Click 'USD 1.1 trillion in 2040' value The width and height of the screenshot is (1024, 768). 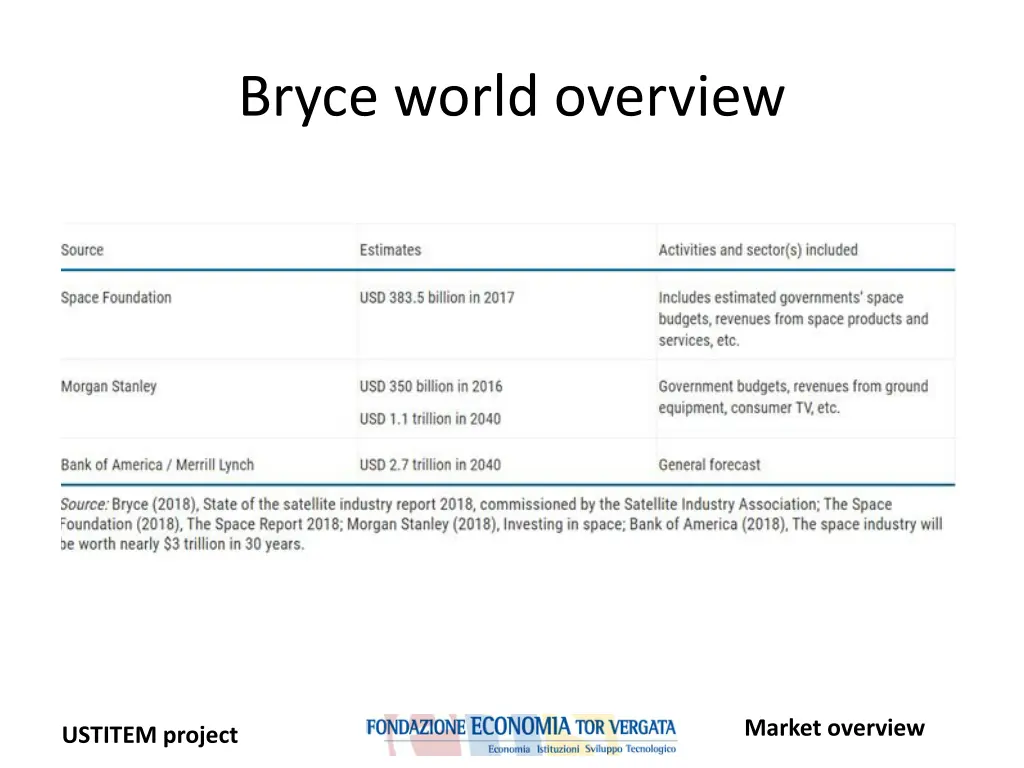pos(430,419)
